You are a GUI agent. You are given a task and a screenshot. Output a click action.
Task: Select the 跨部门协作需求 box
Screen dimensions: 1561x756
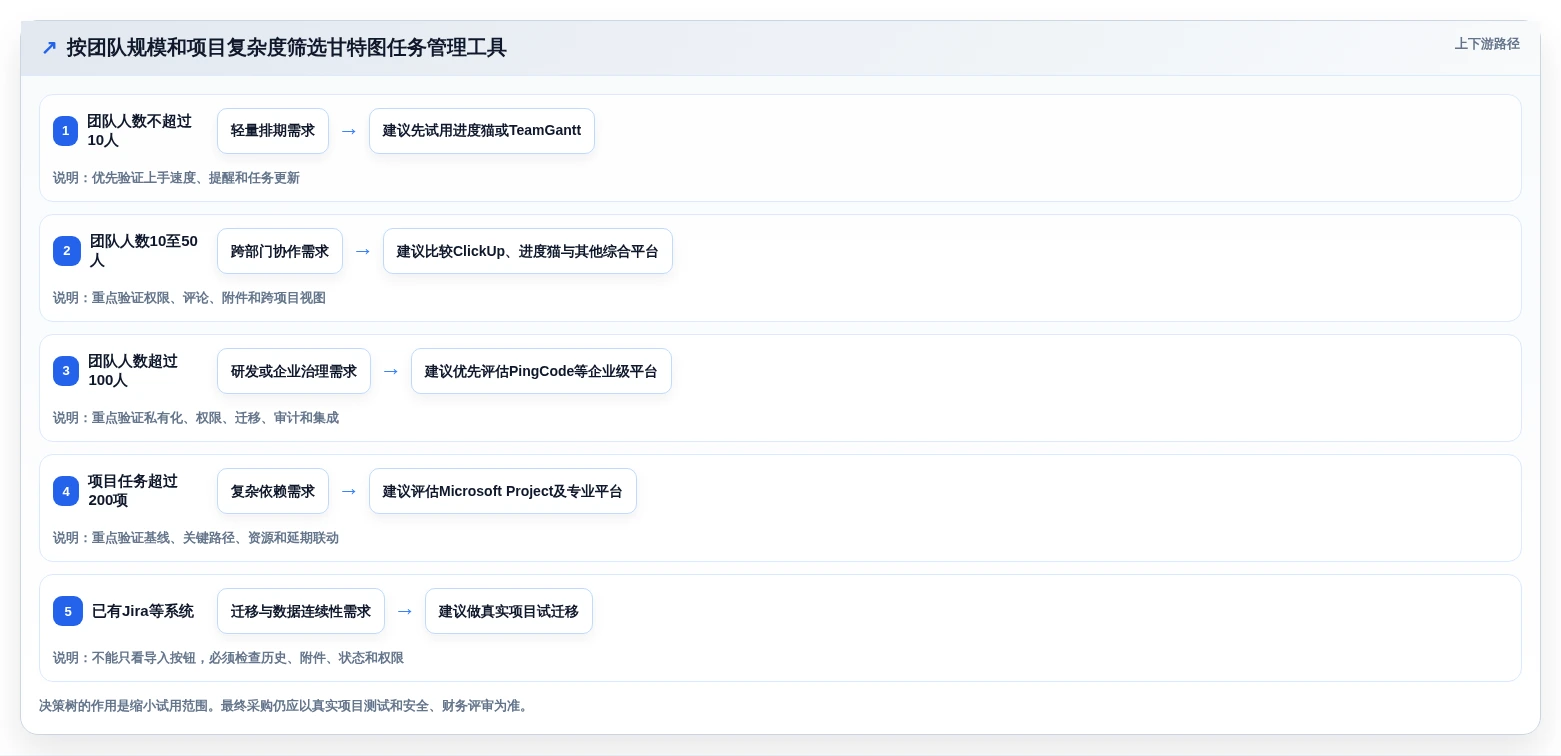[280, 251]
